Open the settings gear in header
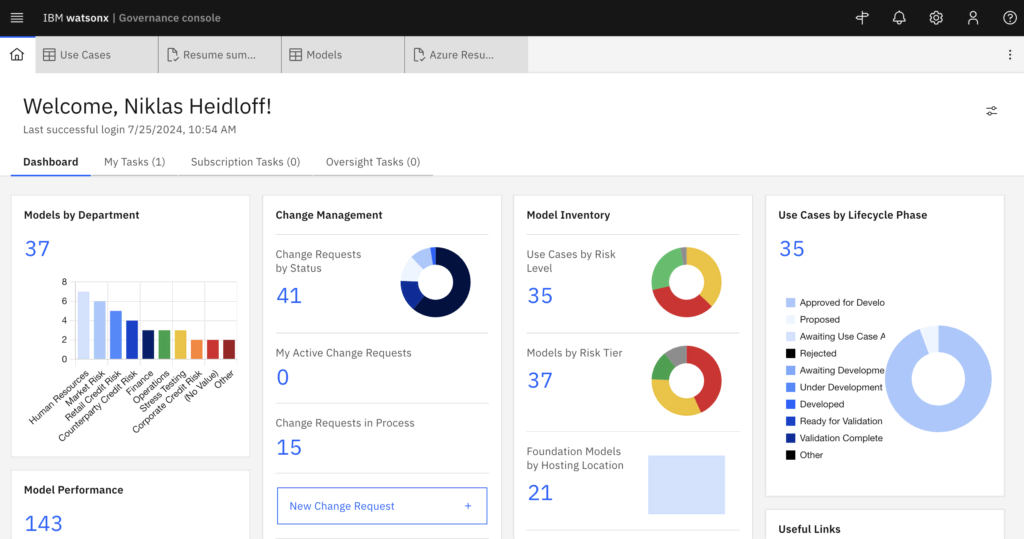This screenshot has width=1024, height=539. pyautogui.click(x=936, y=18)
